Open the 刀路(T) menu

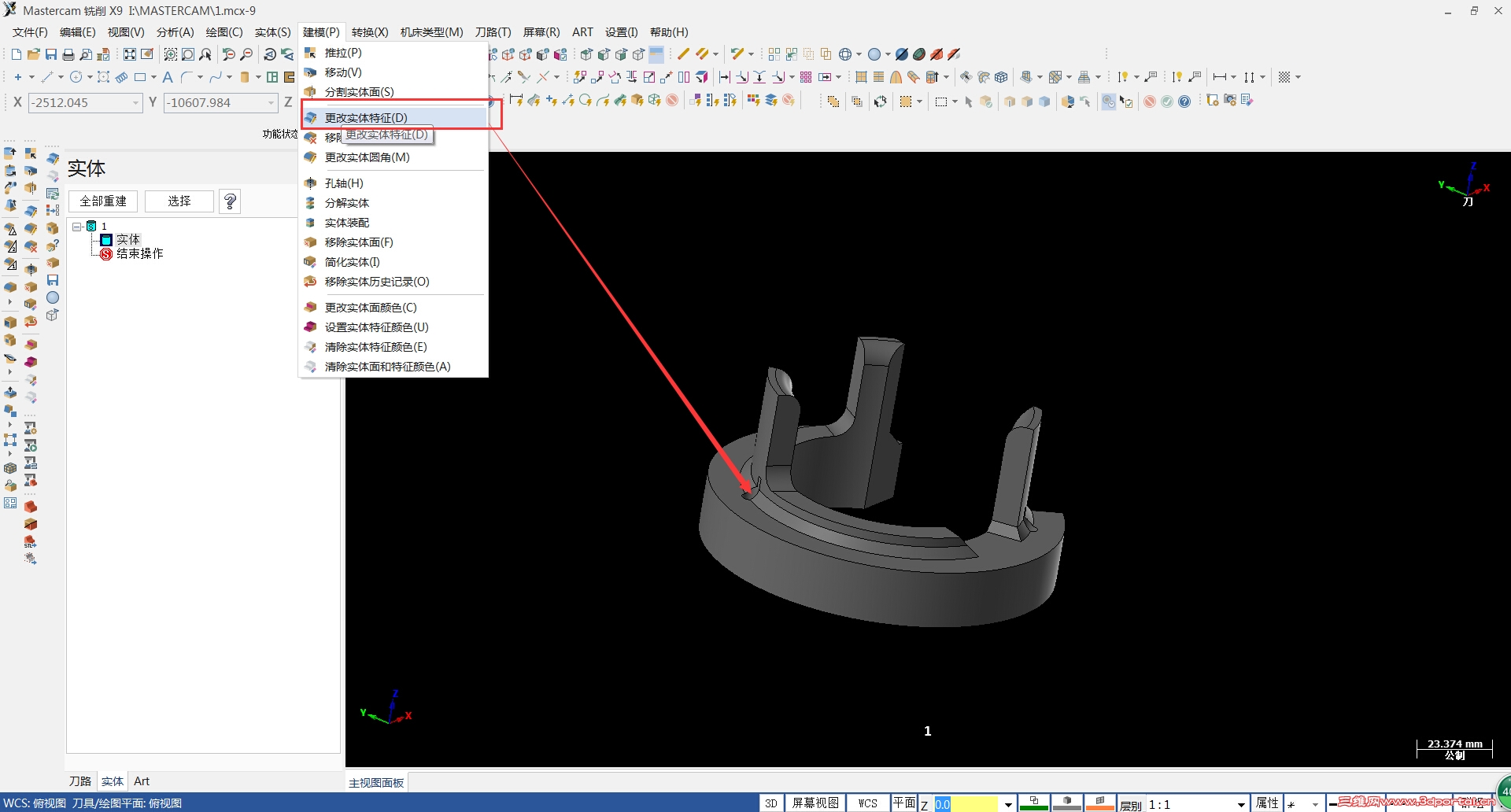coord(493,32)
